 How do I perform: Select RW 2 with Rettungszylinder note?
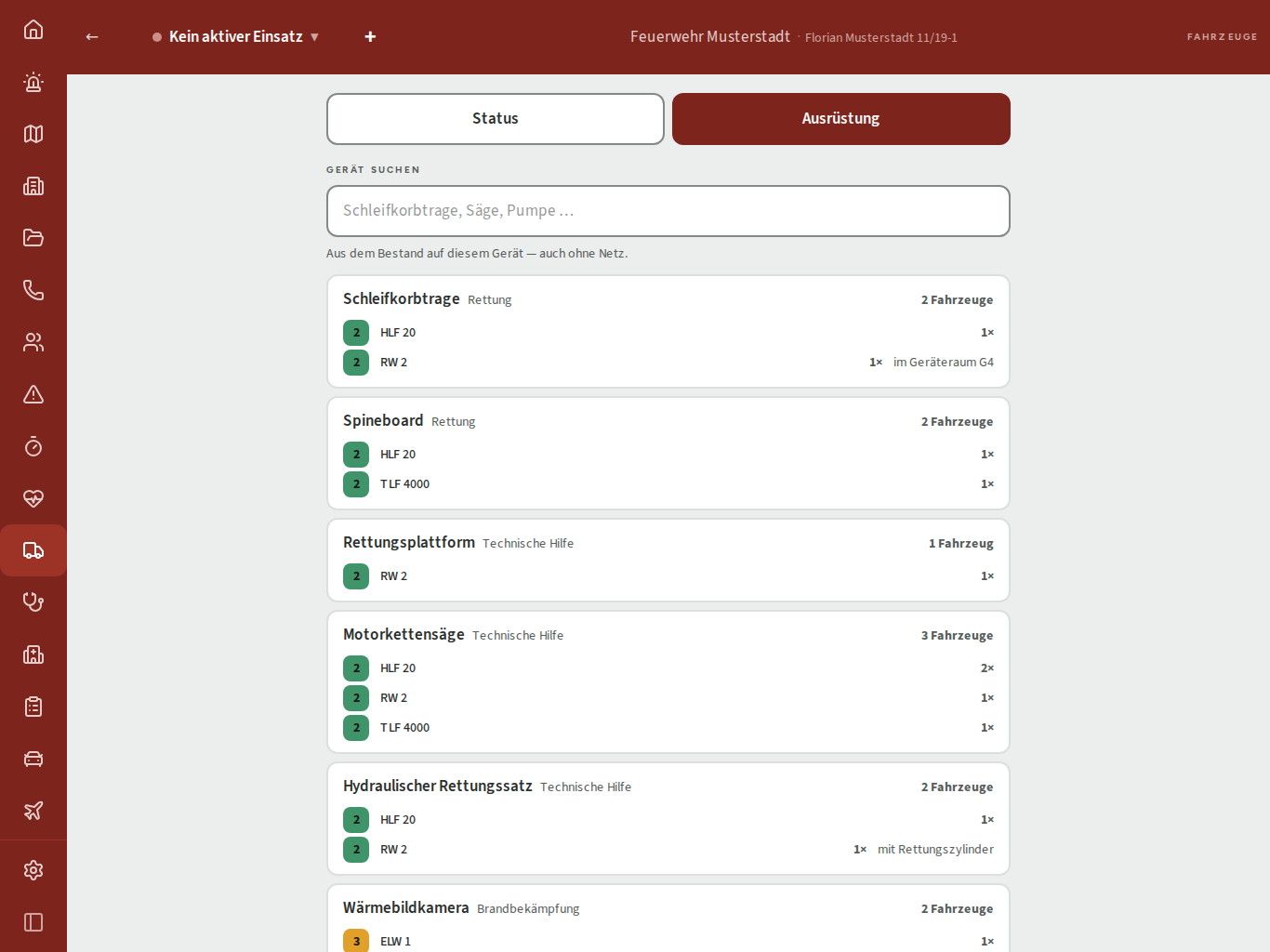(668, 850)
